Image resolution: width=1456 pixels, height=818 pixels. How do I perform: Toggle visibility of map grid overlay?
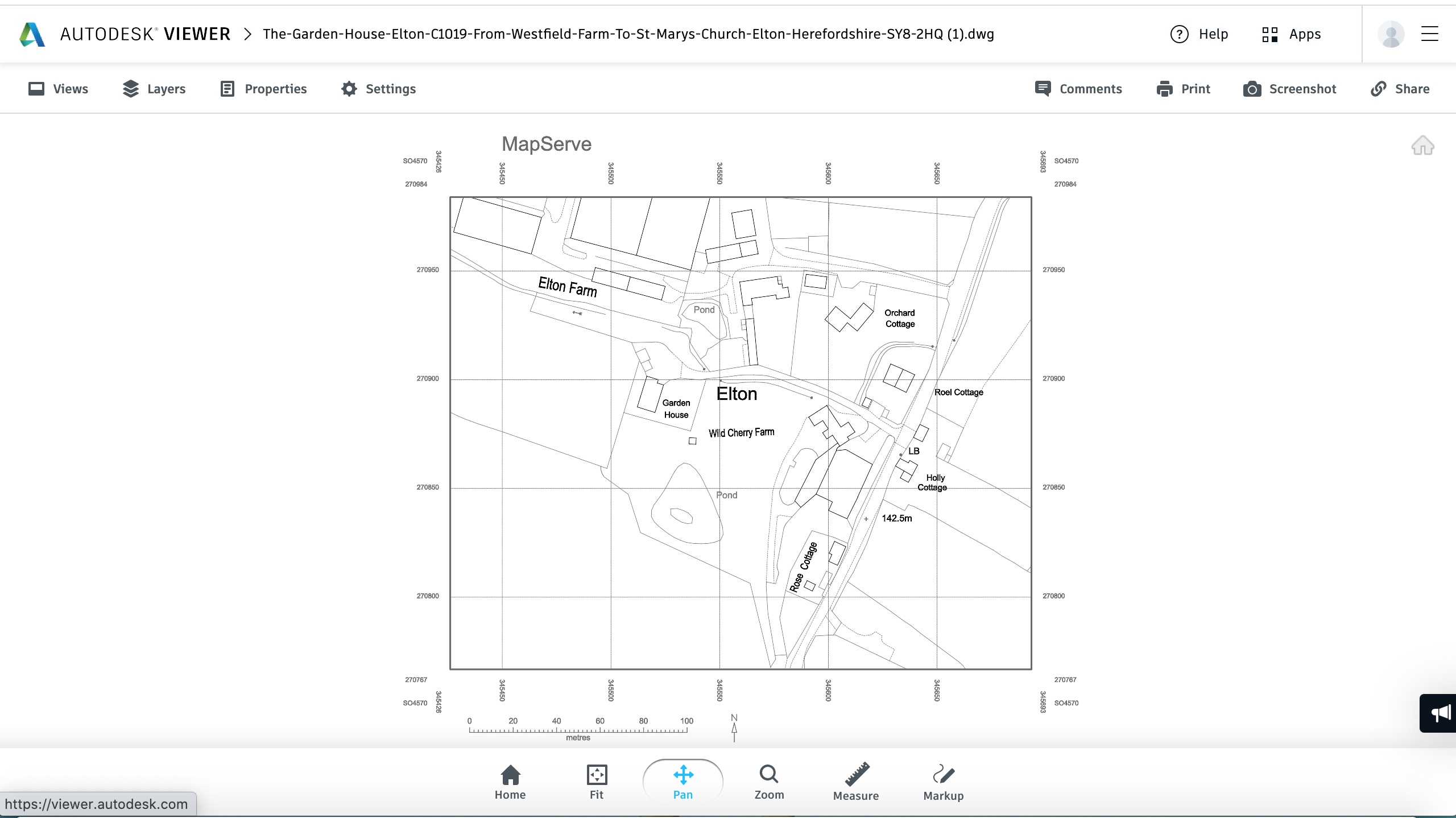[x=154, y=88]
